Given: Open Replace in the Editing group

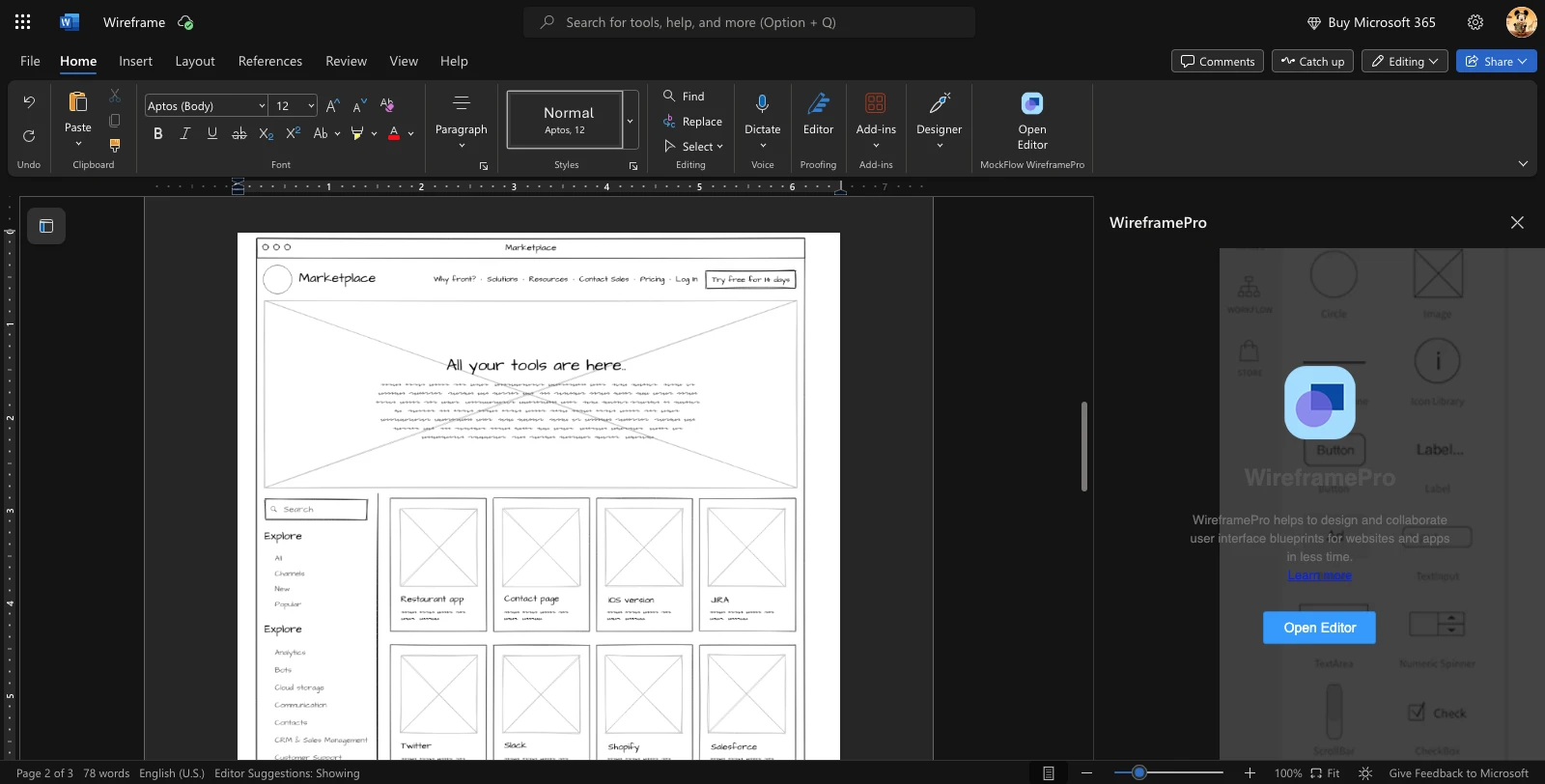Looking at the screenshot, I should tap(692, 122).
